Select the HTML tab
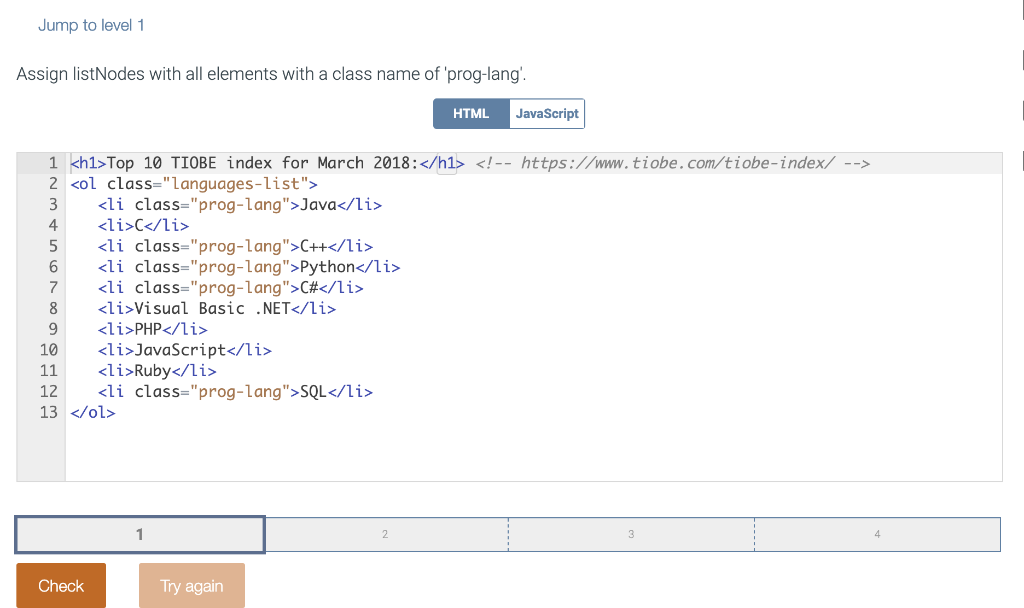Viewport: 1024px width, 608px height. (470, 113)
